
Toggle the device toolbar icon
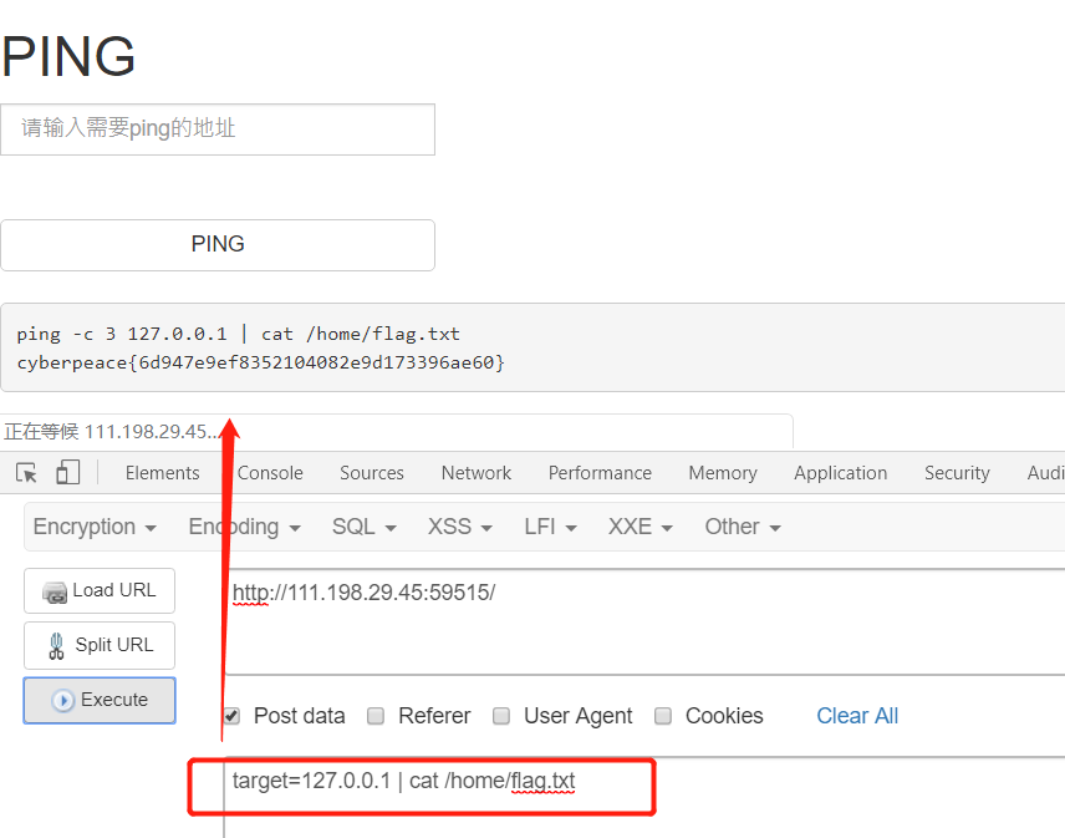point(68,472)
